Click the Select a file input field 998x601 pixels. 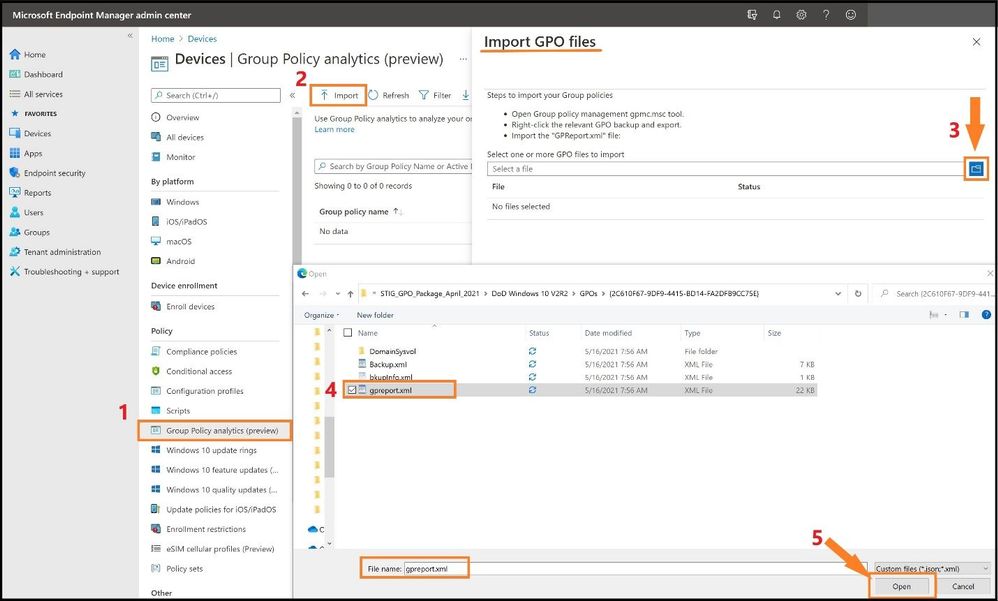click(x=726, y=169)
